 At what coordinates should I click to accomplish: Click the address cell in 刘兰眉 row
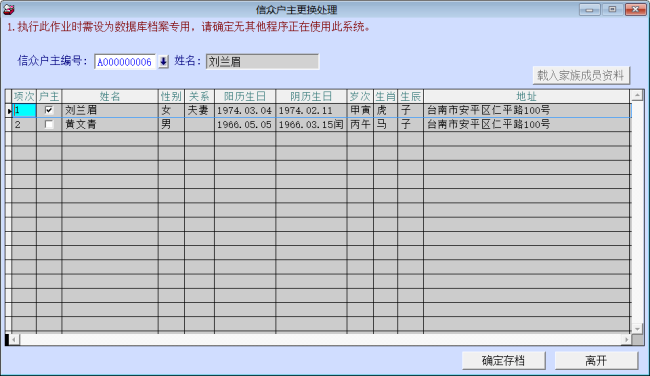click(x=526, y=110)
